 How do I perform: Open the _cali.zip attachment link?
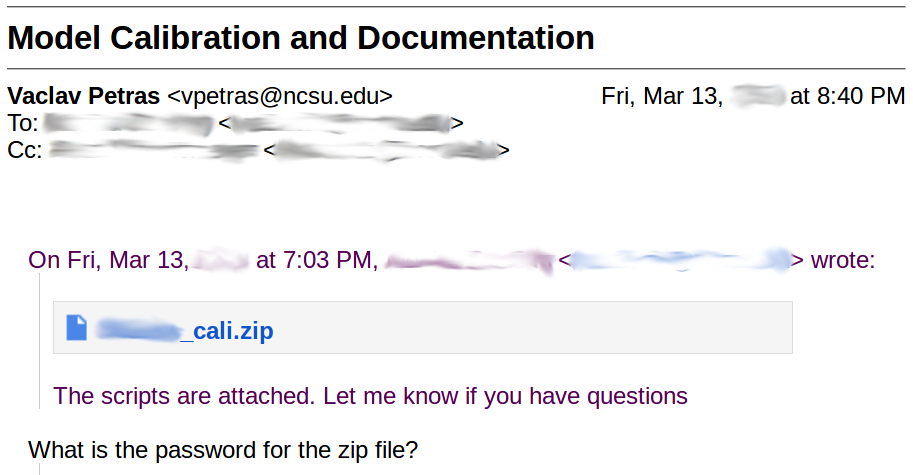point(185,331)
